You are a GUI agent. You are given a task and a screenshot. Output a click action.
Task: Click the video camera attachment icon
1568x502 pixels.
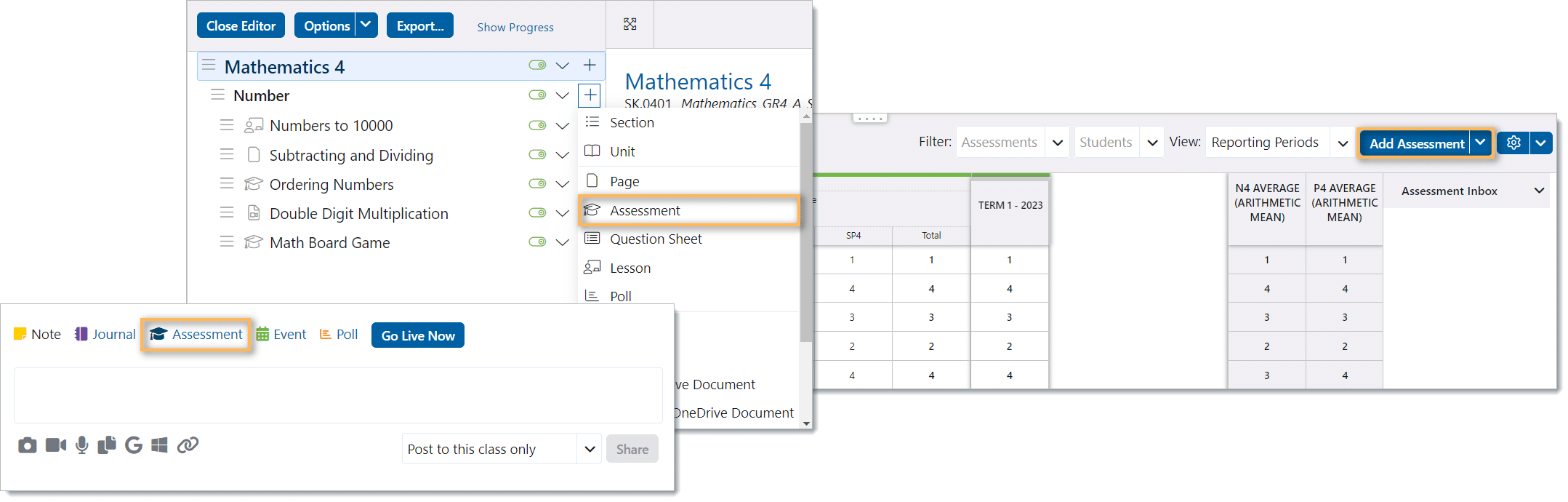click(x=56, y=445)
